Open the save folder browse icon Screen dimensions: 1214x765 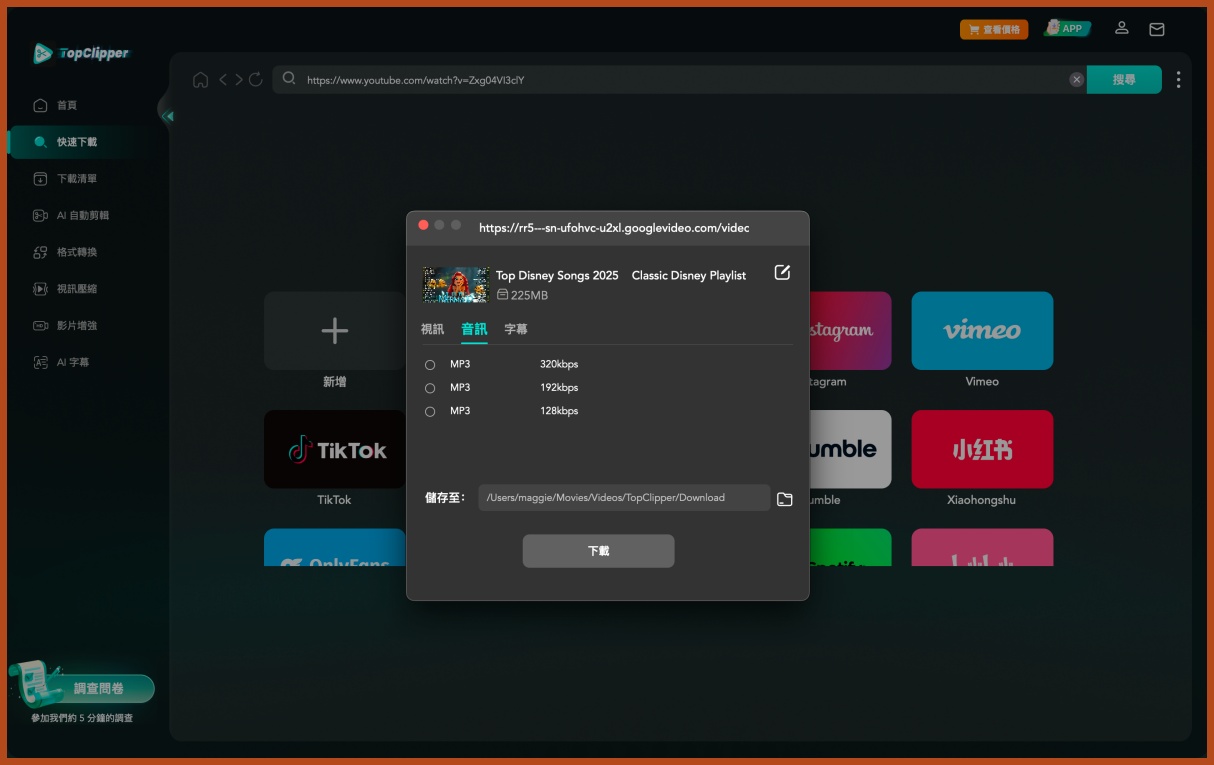coord(784,498)
